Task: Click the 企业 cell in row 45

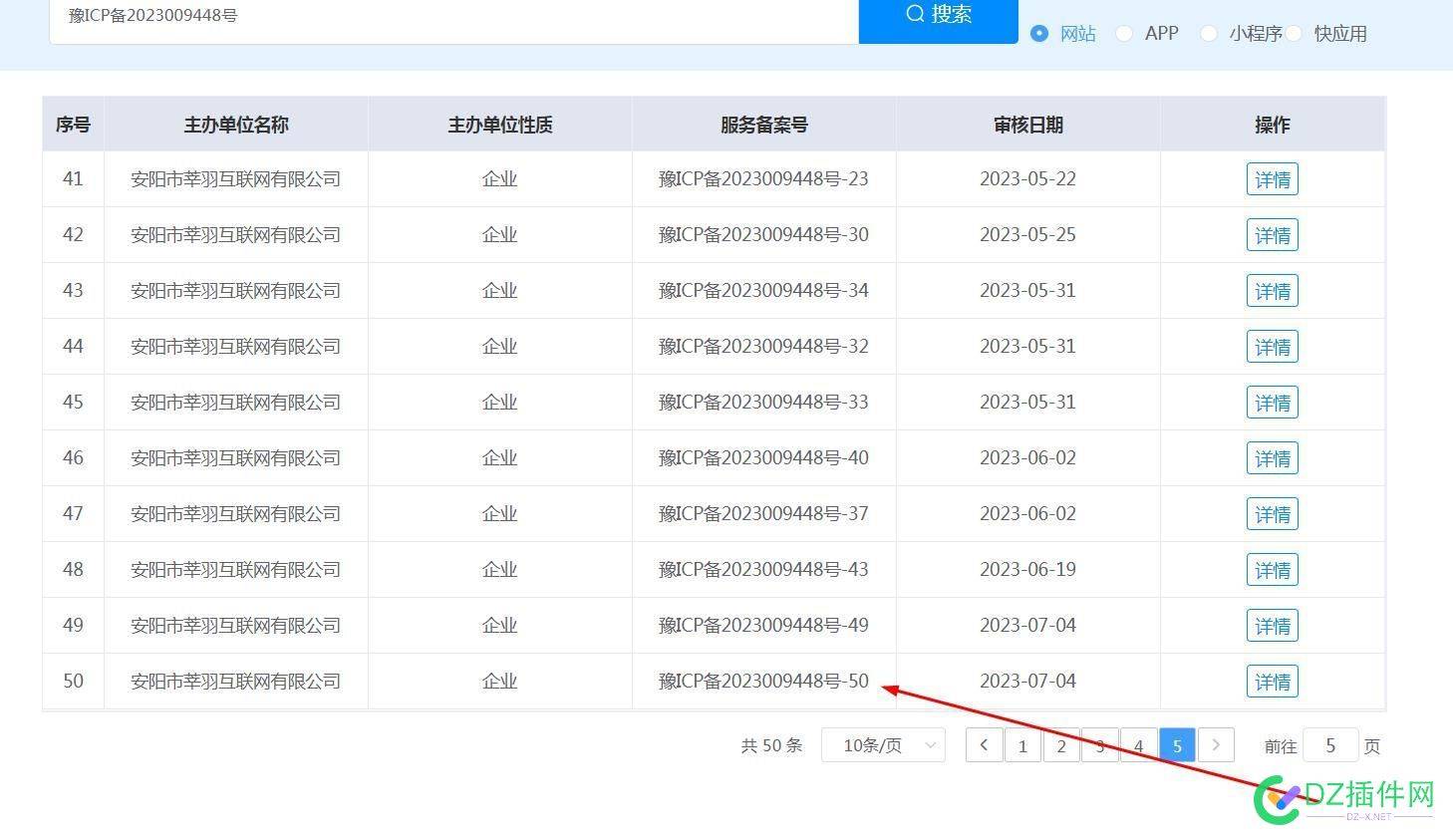Action: click(x=500, y=403)
